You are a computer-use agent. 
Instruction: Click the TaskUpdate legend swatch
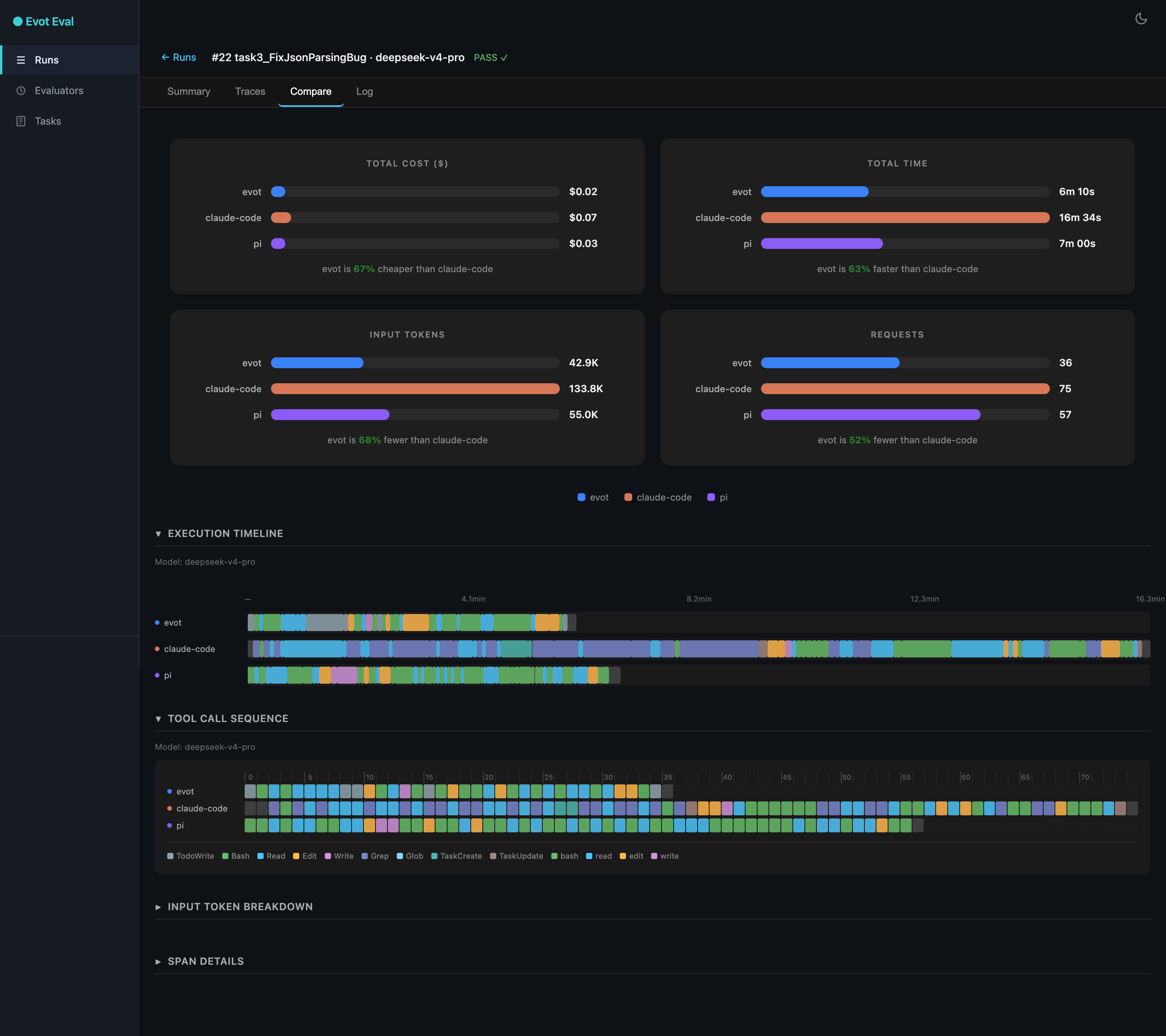coord(494,856)
